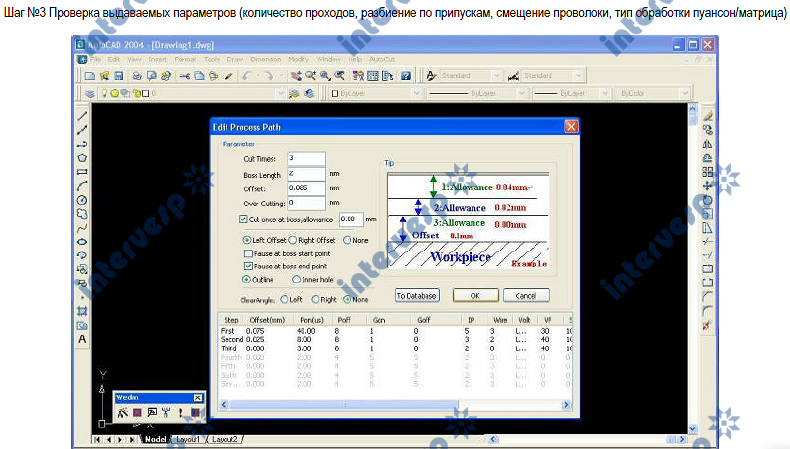Open the ByLayer color dropdown

coord(375,94)
